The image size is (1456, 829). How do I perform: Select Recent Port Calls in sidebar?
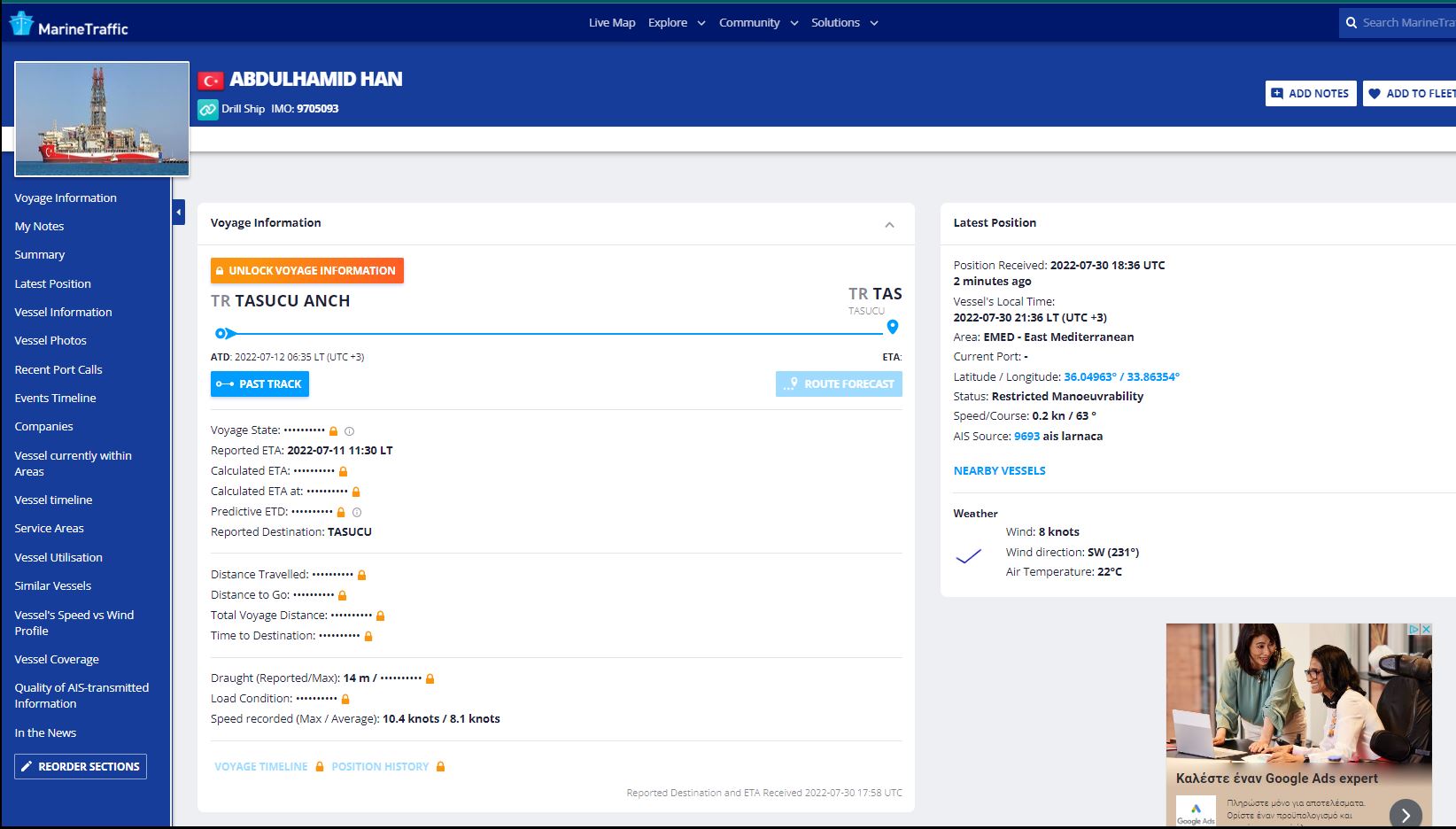pos(58,369)
